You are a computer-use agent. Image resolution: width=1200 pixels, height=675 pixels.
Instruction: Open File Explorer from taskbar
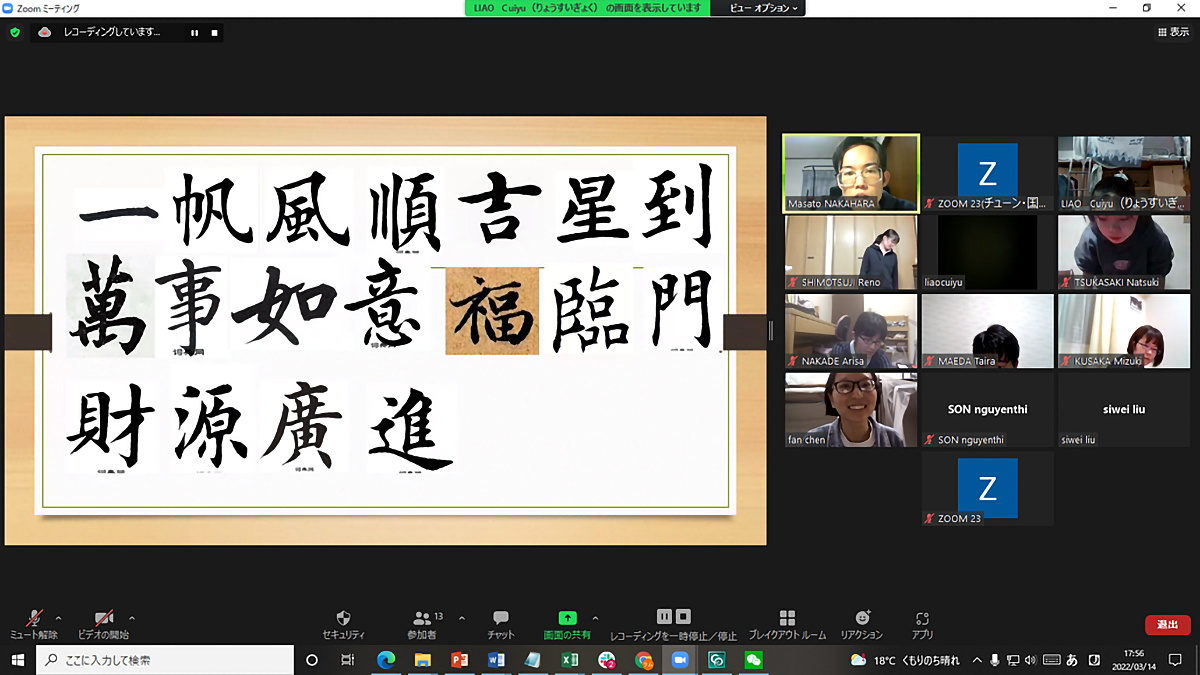[422, 660]
